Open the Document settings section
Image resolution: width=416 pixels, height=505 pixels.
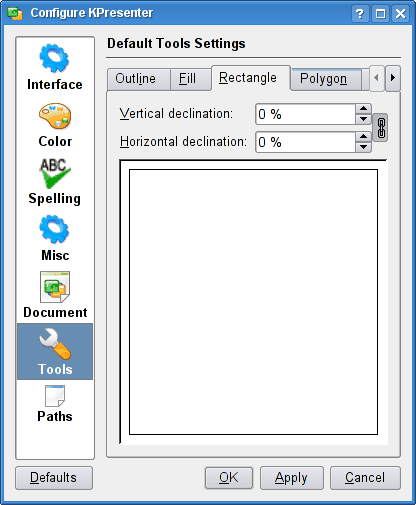coord(55,295)
